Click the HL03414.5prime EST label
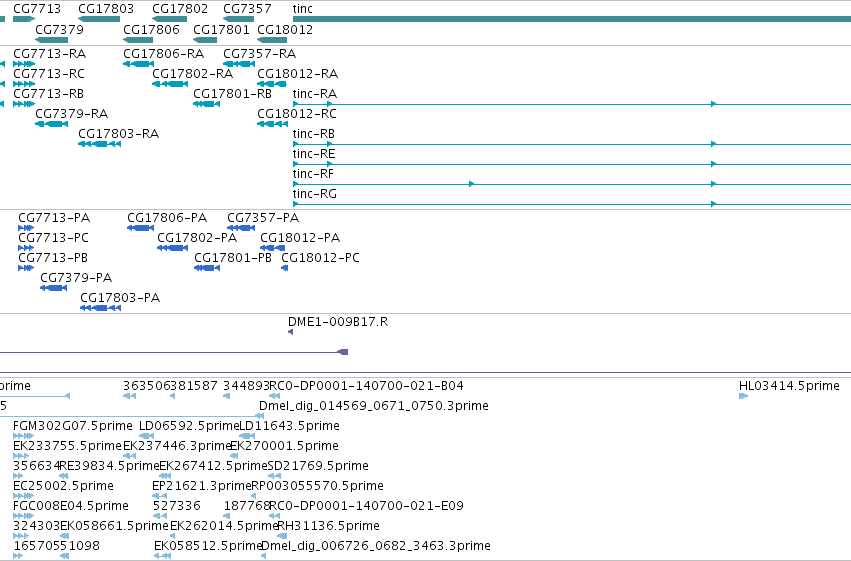Screen dimensions: 851x561 pos(789,386)
